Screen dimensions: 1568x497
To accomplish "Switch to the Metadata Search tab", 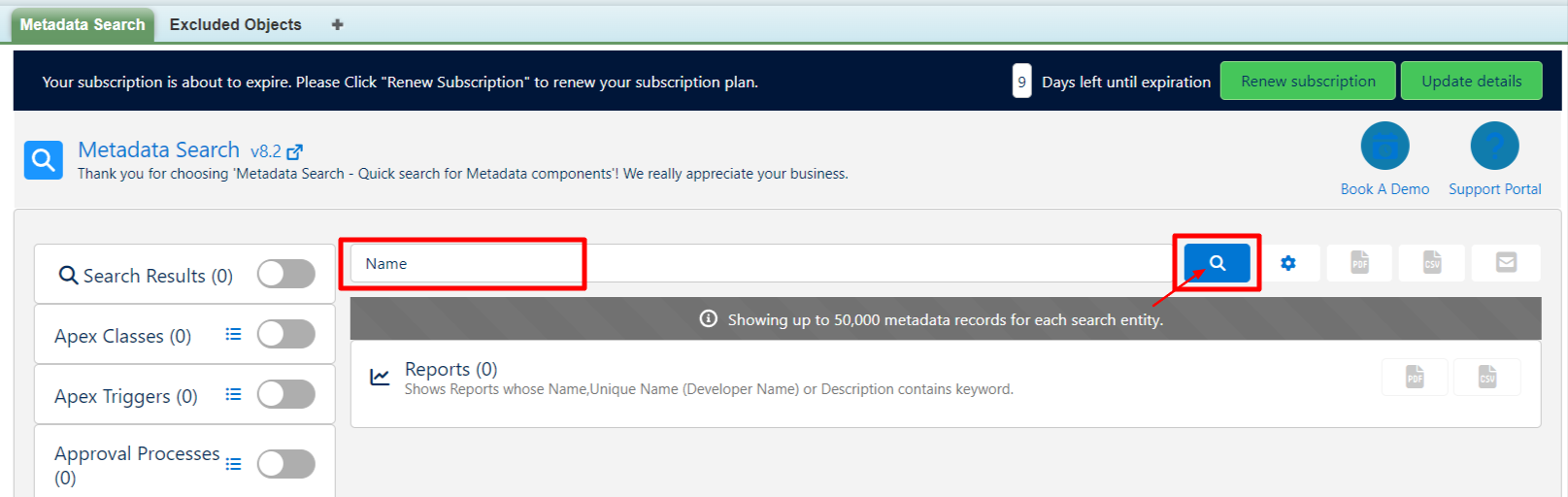I will coord(83,24).
